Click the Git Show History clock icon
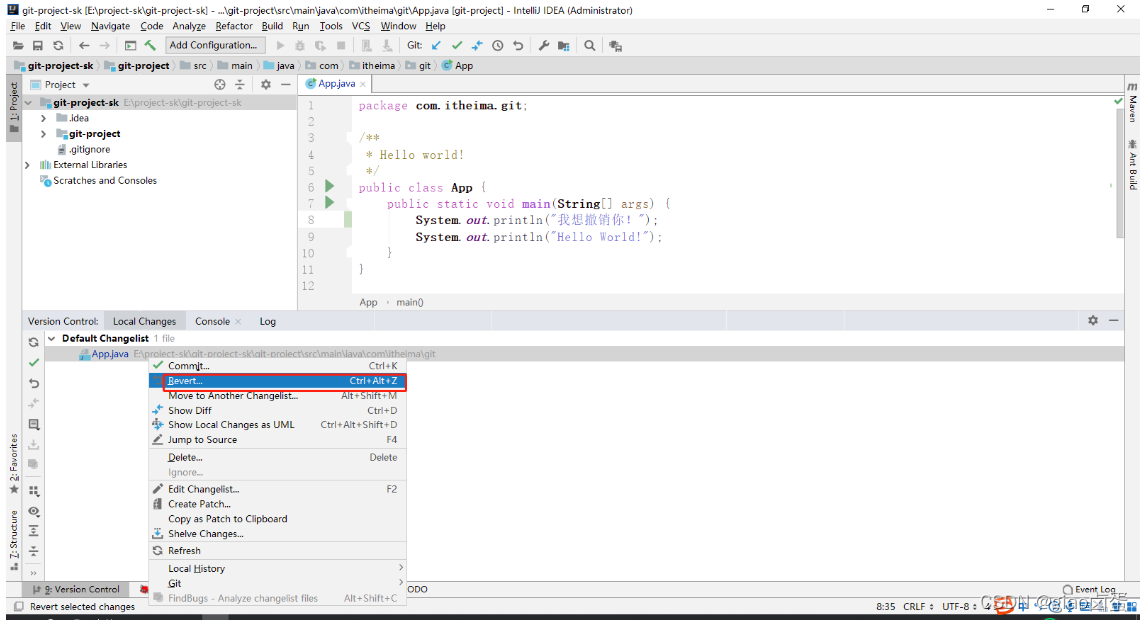Screen dimensions: 1143x622 498,45
